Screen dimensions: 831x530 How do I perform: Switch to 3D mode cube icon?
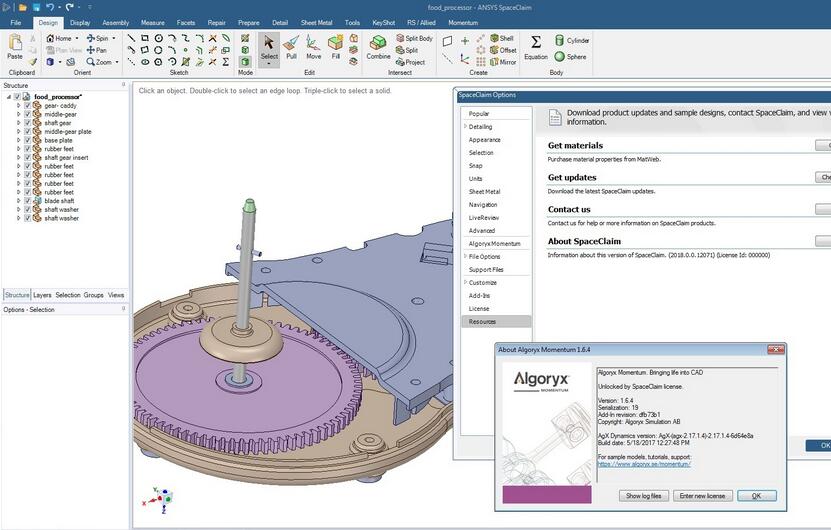pos(245,62)
